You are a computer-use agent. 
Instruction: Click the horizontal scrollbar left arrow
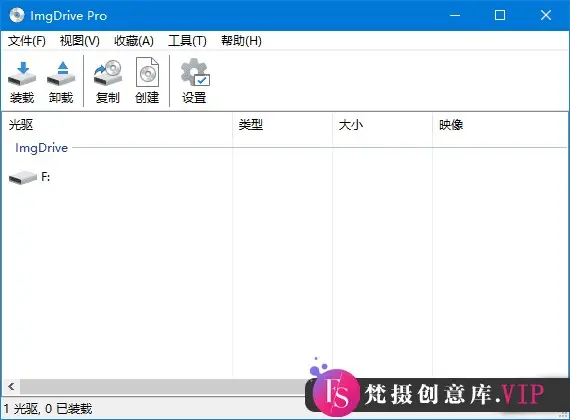(x=11, y=386)
